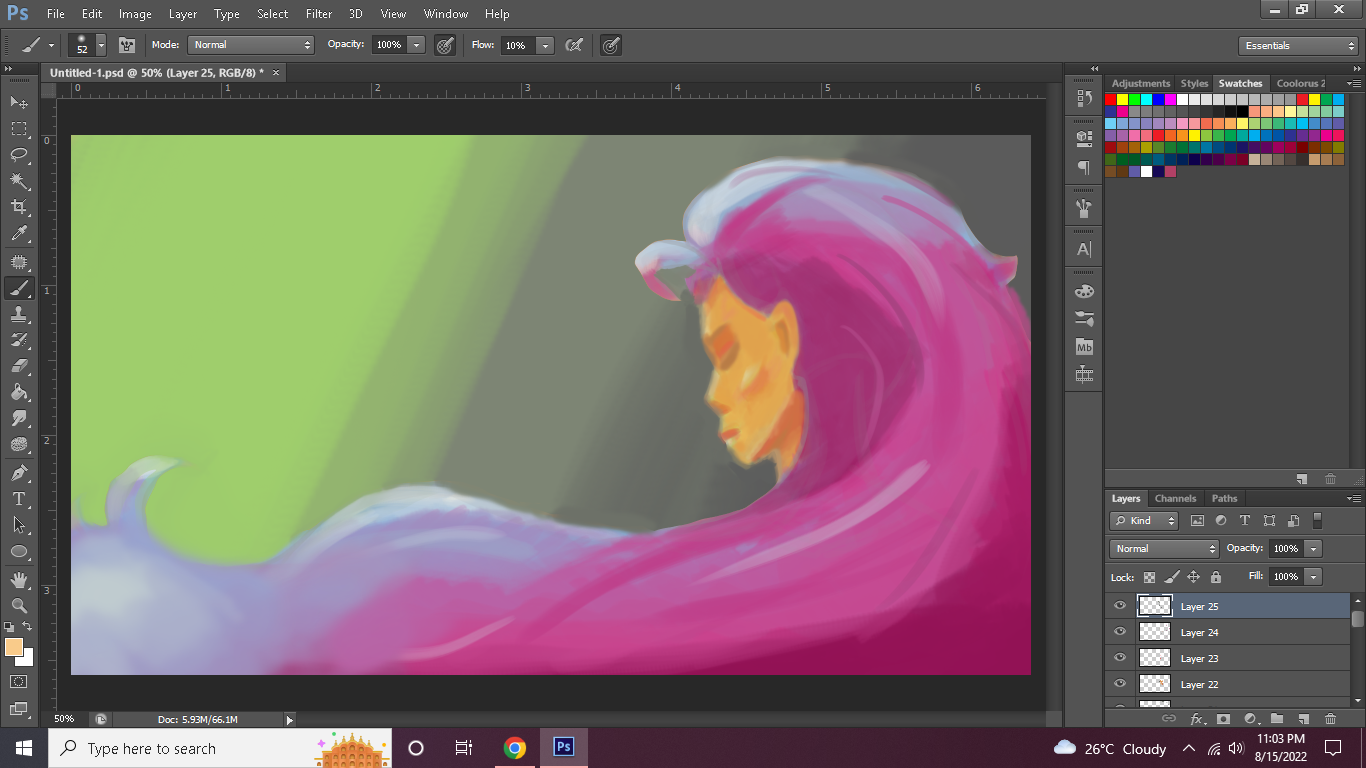This screenshot has height=768, width=1366.
Task: Open the Image menu
Action: point(135,14)
